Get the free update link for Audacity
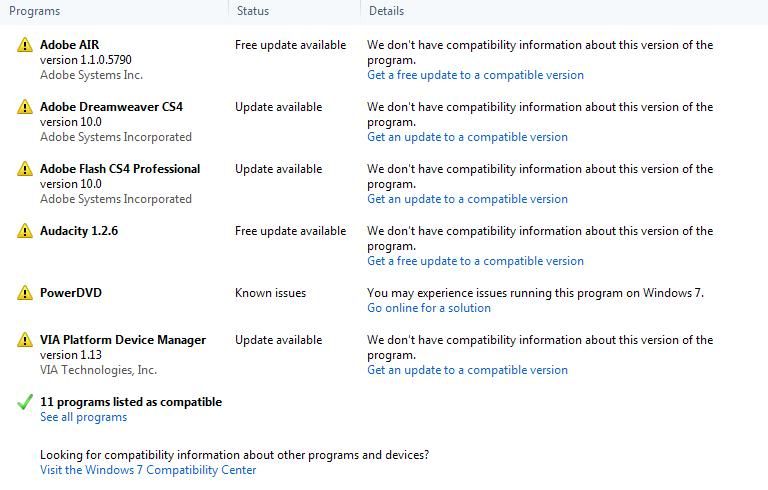768x490 pixels. pyautogui.click(x=475, y=261)
